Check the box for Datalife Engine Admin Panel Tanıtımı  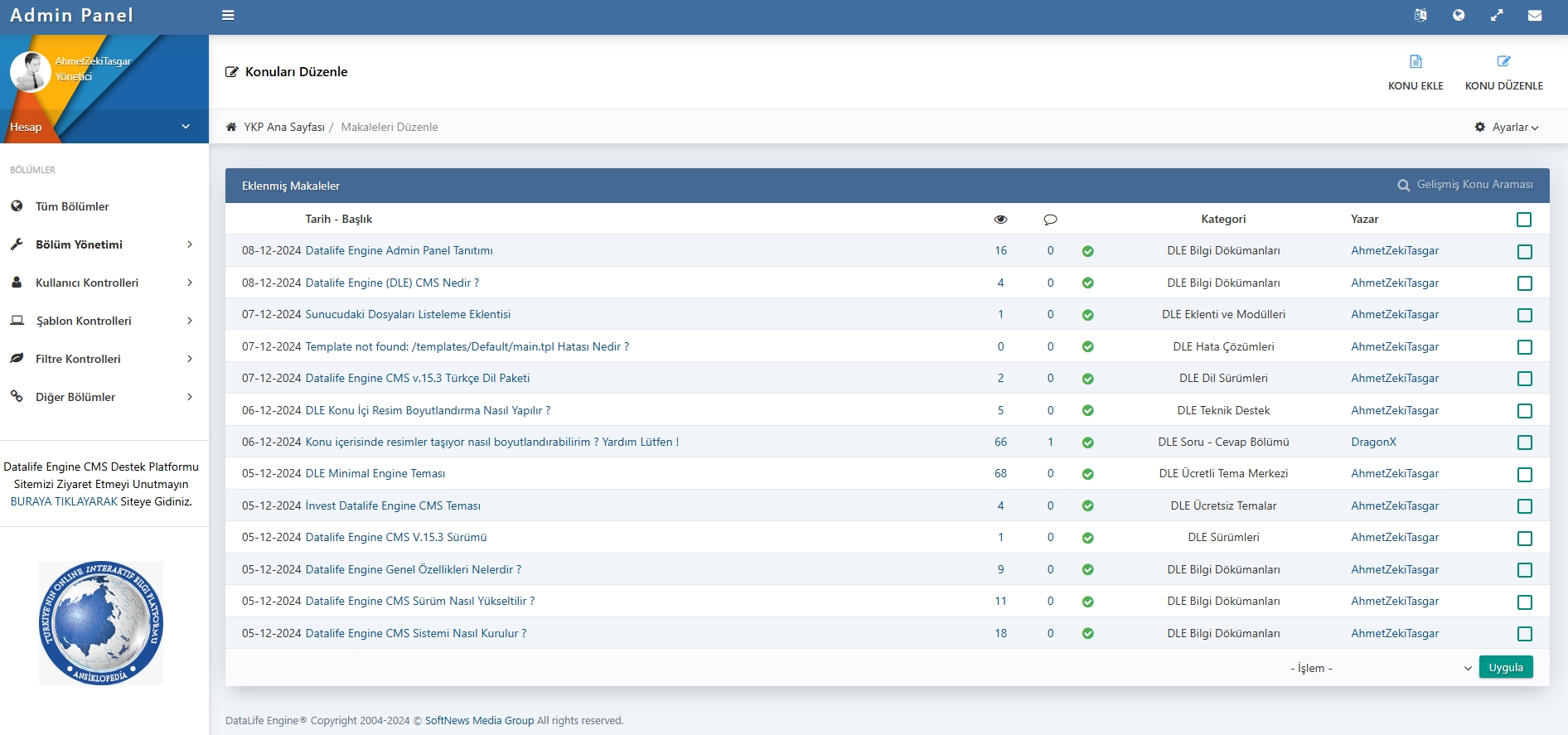tap(1524, 251)
